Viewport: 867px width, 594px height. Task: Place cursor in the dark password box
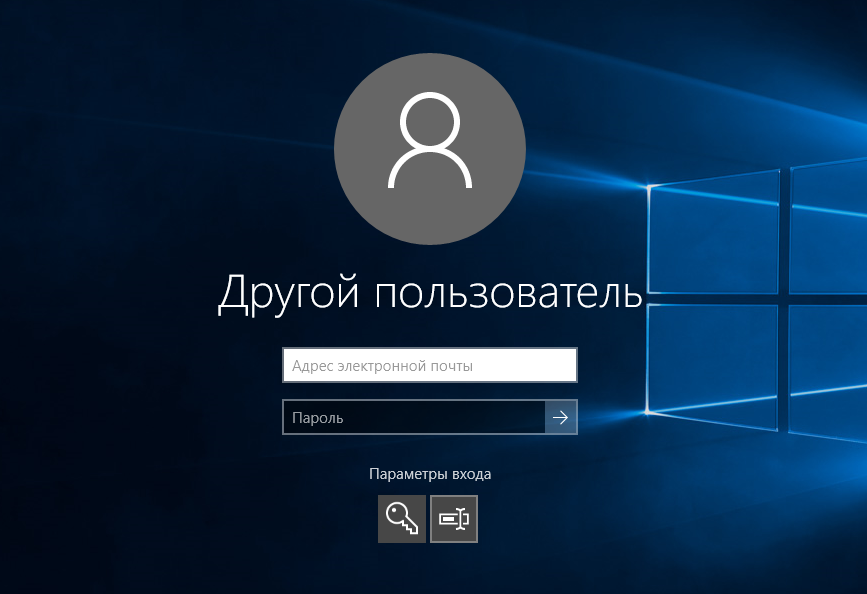[414, 418]
